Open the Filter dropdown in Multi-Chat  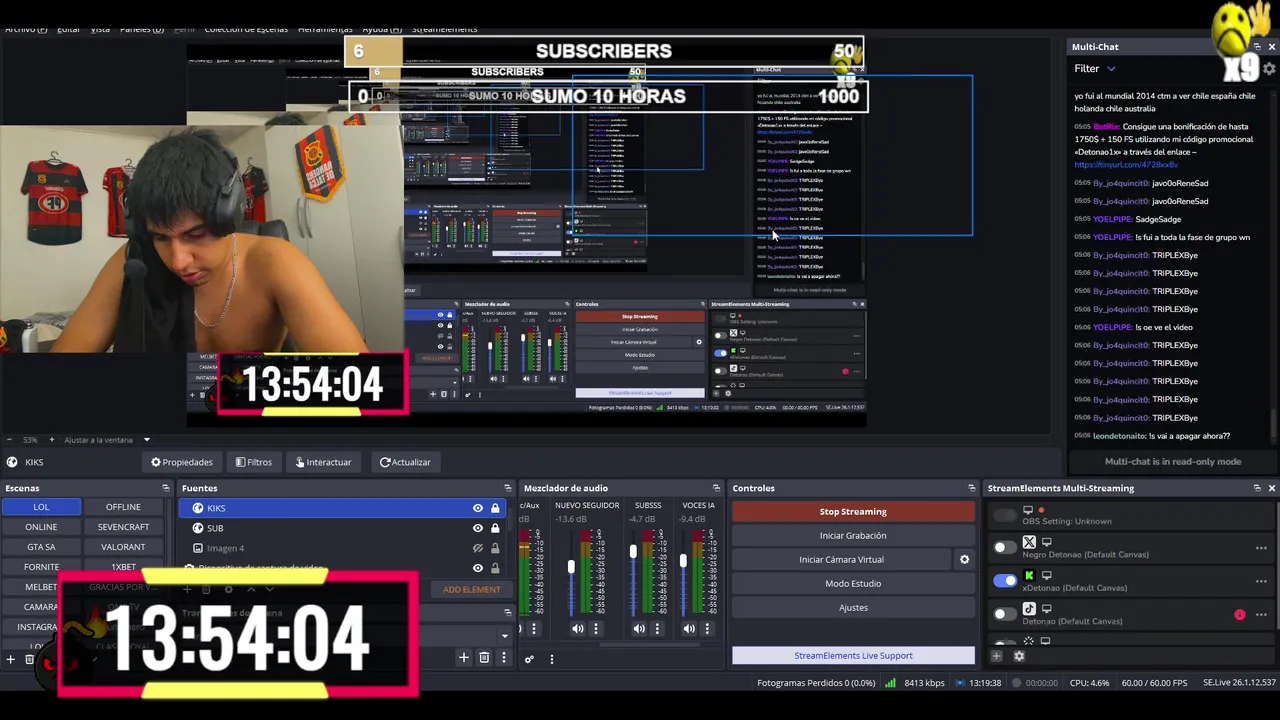pos(1095,68)
